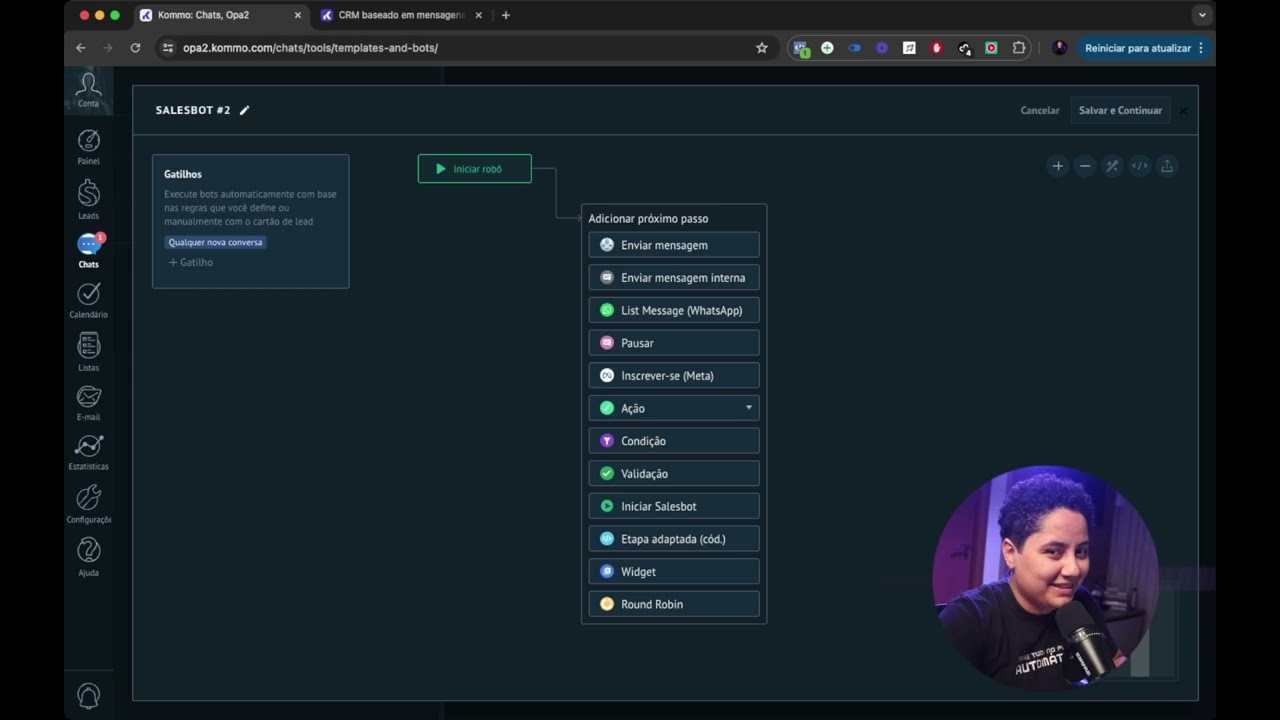
Task: Open the code view icon
Action: point(1139,166)
